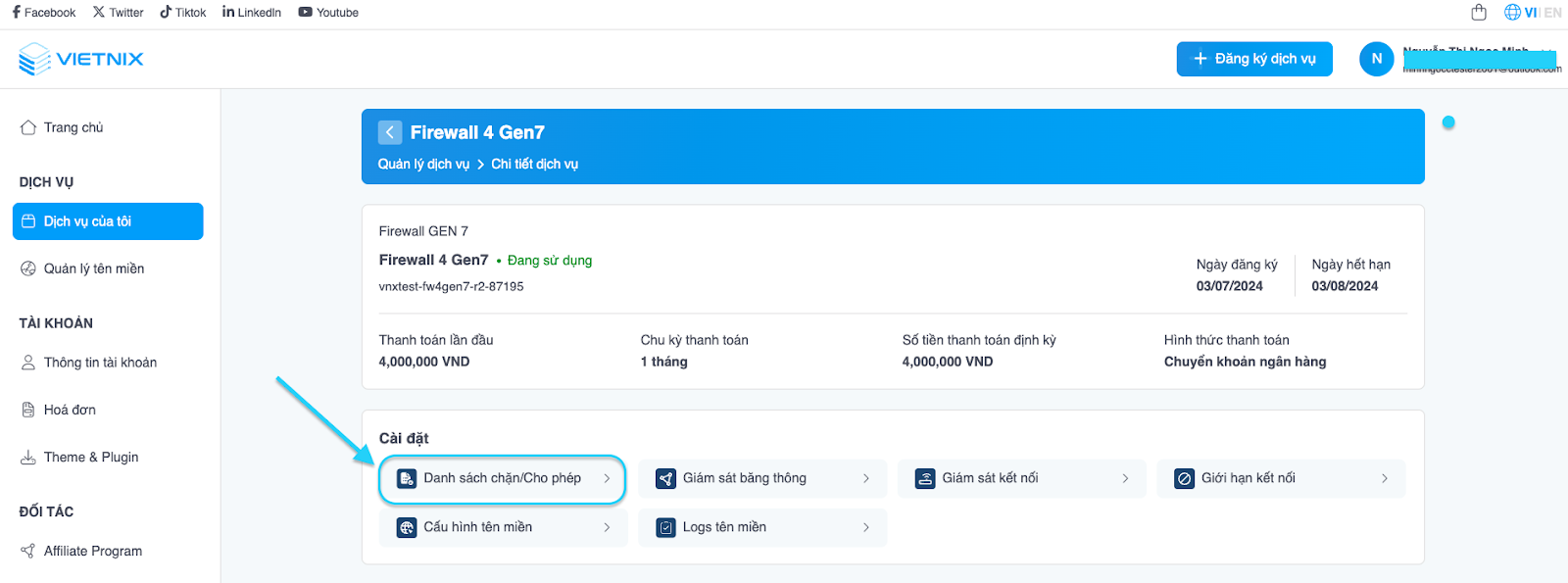
Task: Click the Giám sát kết nối icon
Action: click(925, 478)
